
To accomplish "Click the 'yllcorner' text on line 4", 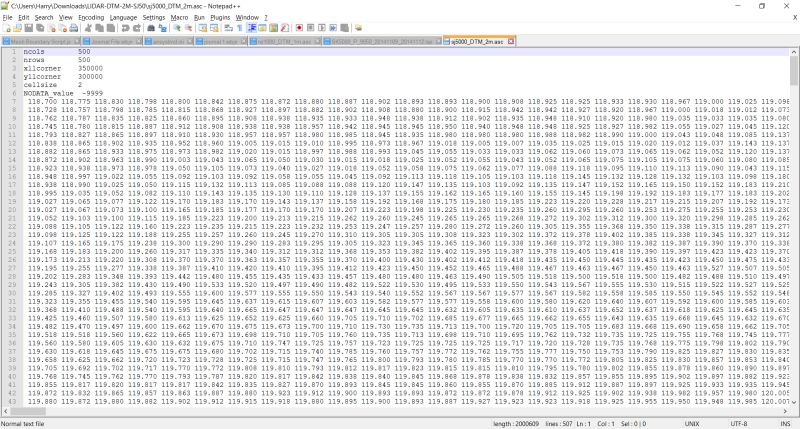I will 42,77.
